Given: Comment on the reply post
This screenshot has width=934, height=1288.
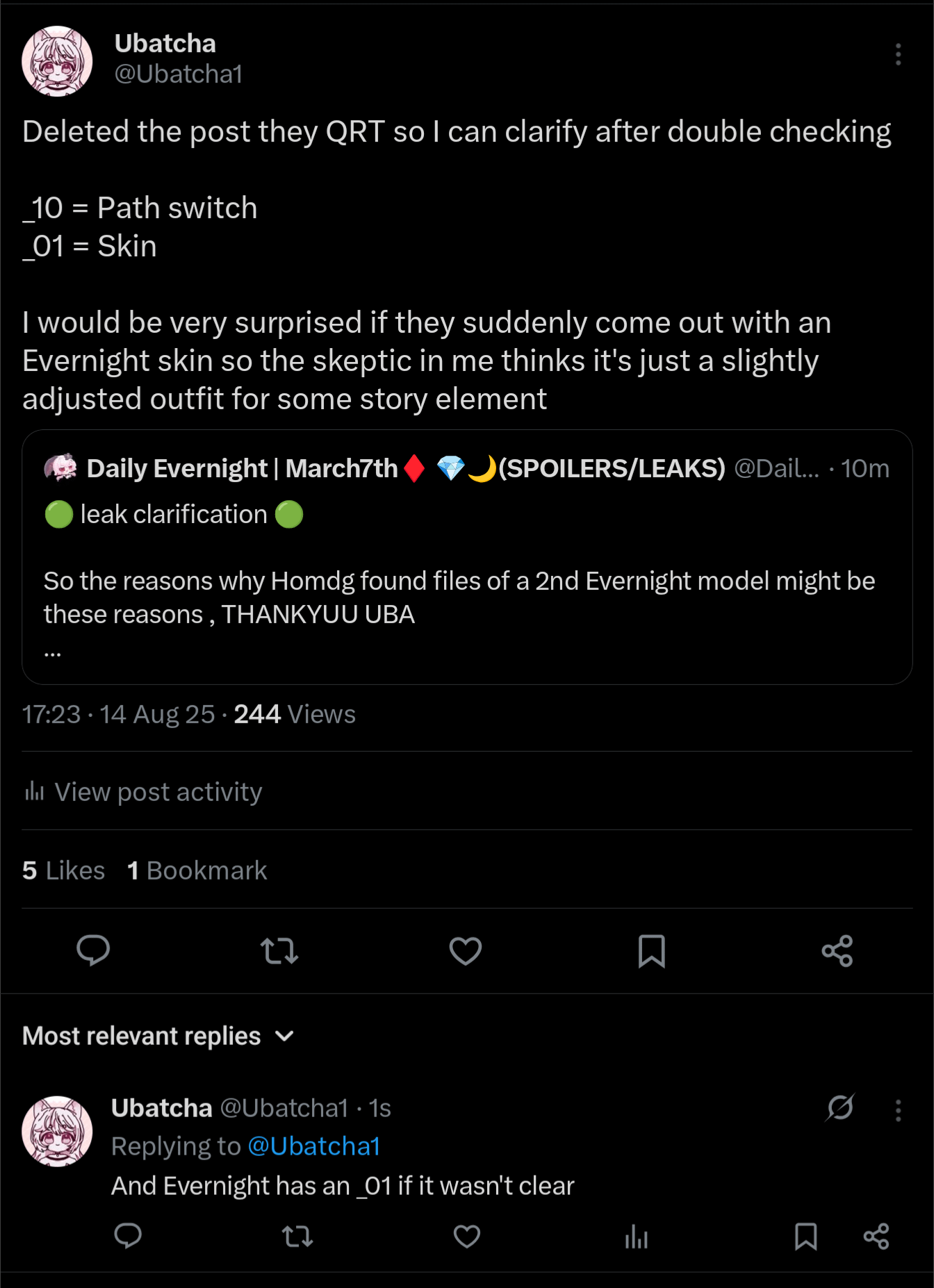Looking at the screenshot, I should click(x=128, y=1237).
